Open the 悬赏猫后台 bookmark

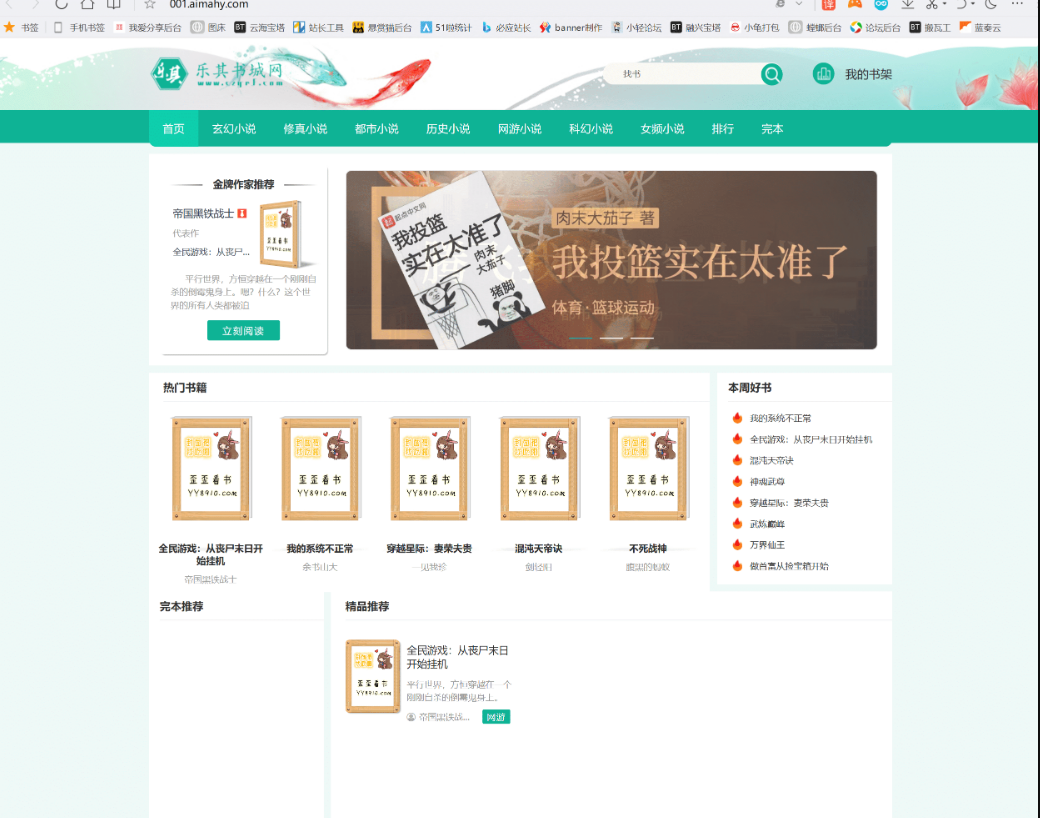(x=382, y=27)
